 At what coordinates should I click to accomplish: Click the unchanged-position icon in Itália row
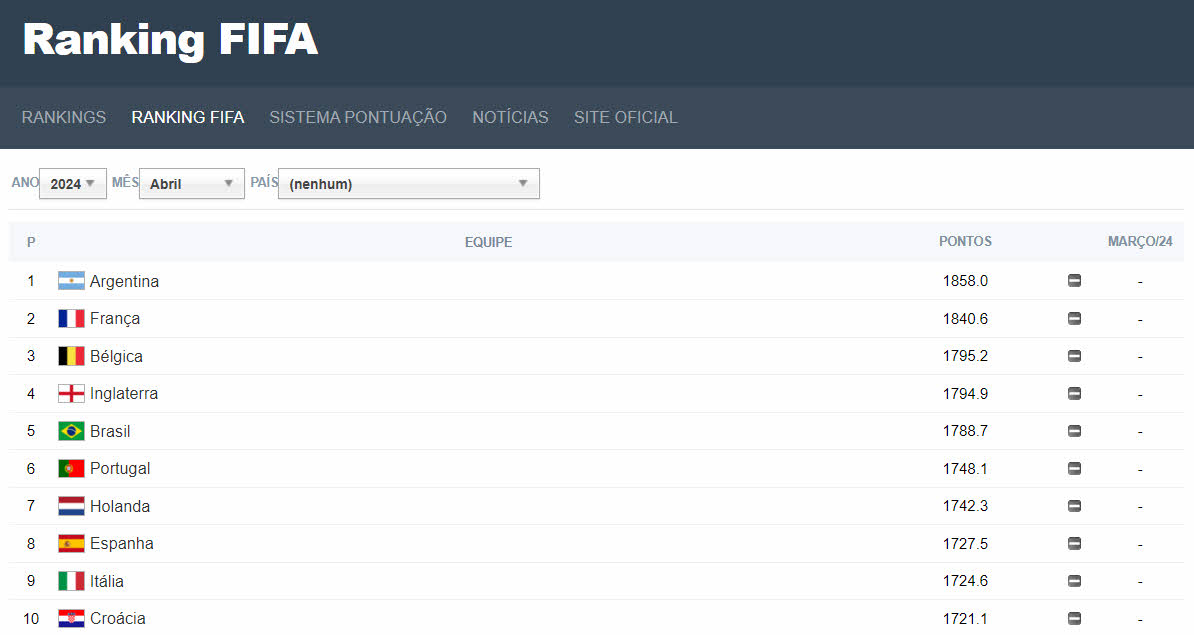(x=1074, y=581)
